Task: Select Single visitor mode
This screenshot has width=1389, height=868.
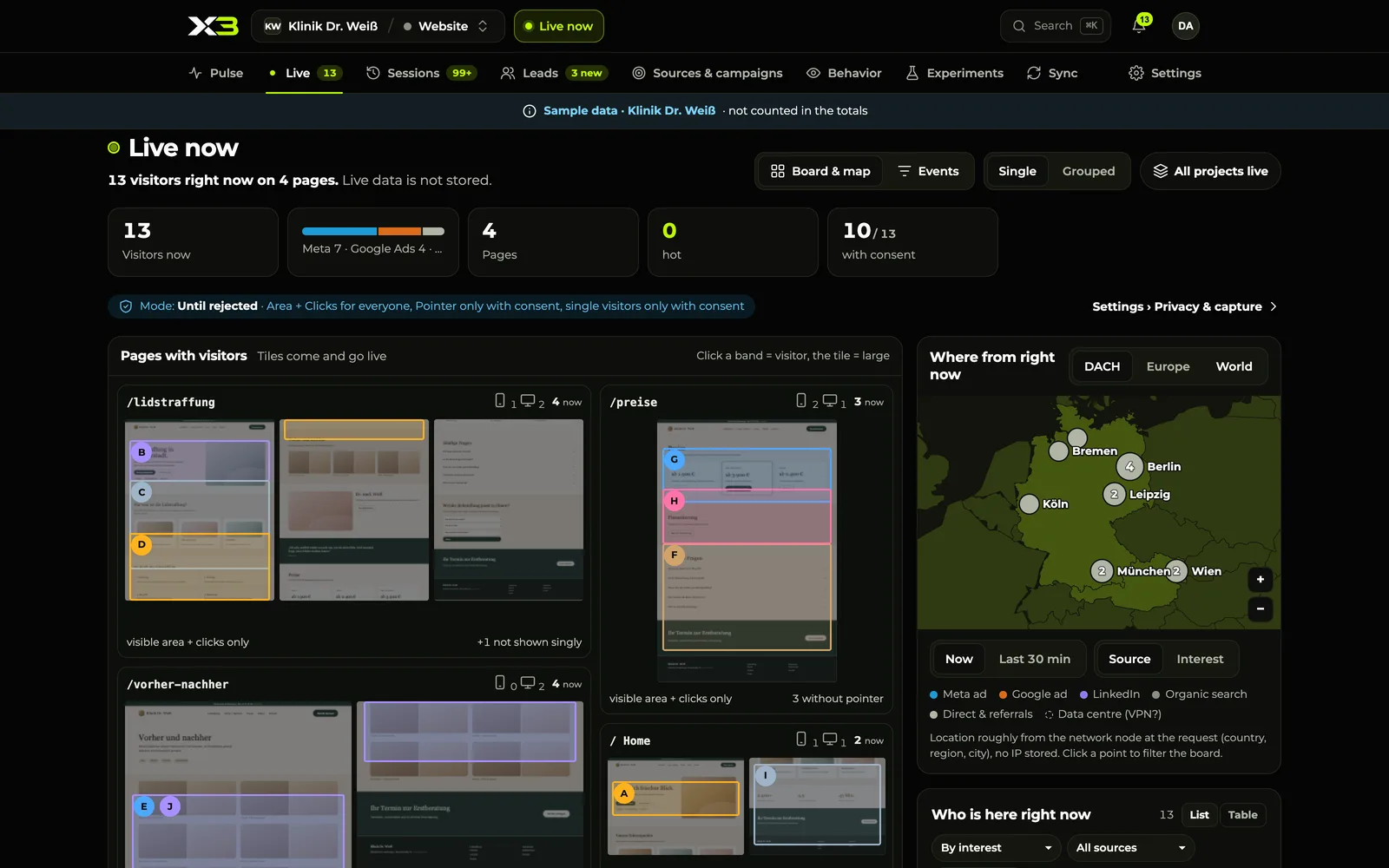Action: tap(1017, 171)
